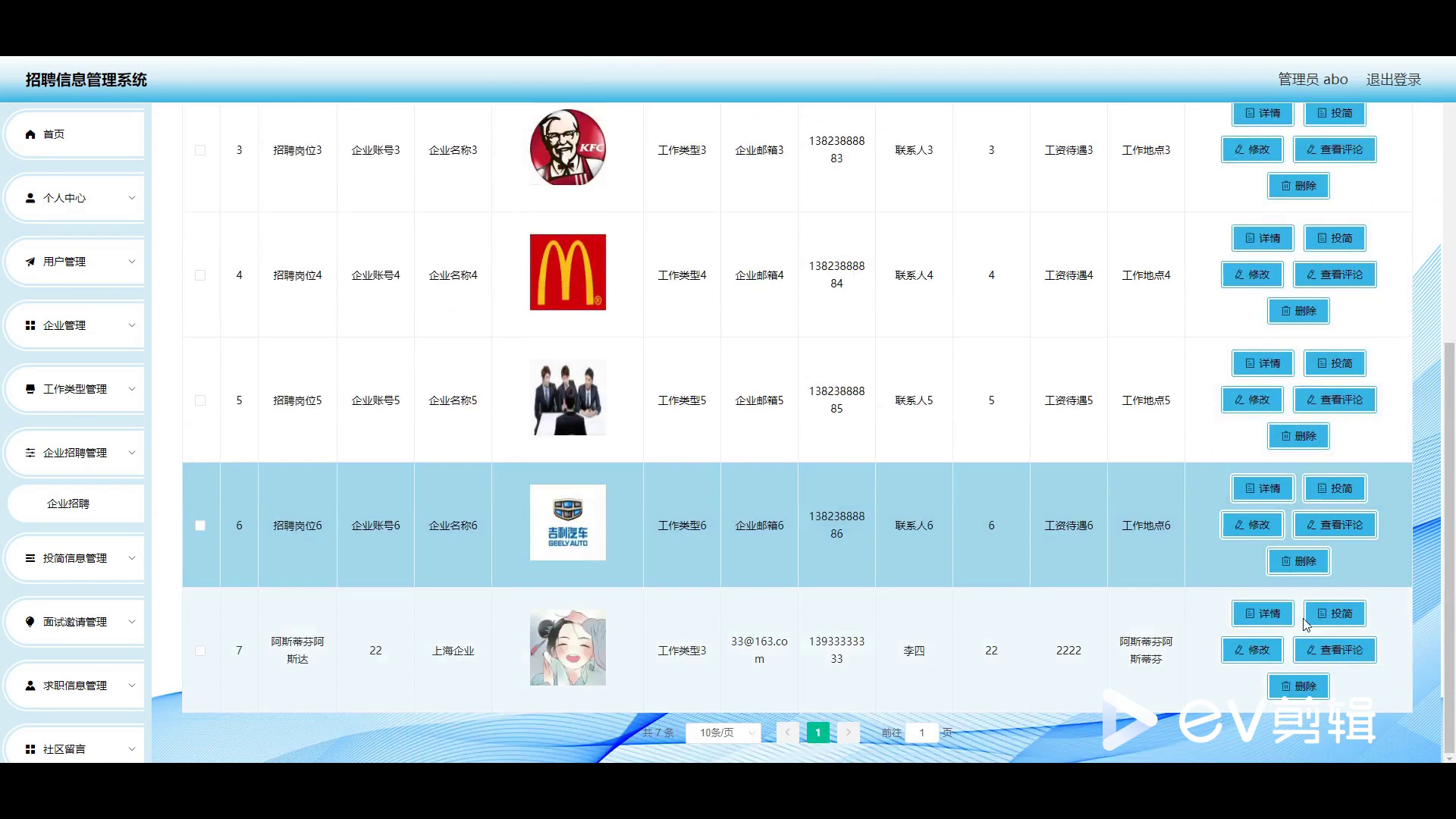Click the person icon beside 求职信息管理
Image resolution: width=1456 pixels, height=819 pixels.
click(30, 686)
